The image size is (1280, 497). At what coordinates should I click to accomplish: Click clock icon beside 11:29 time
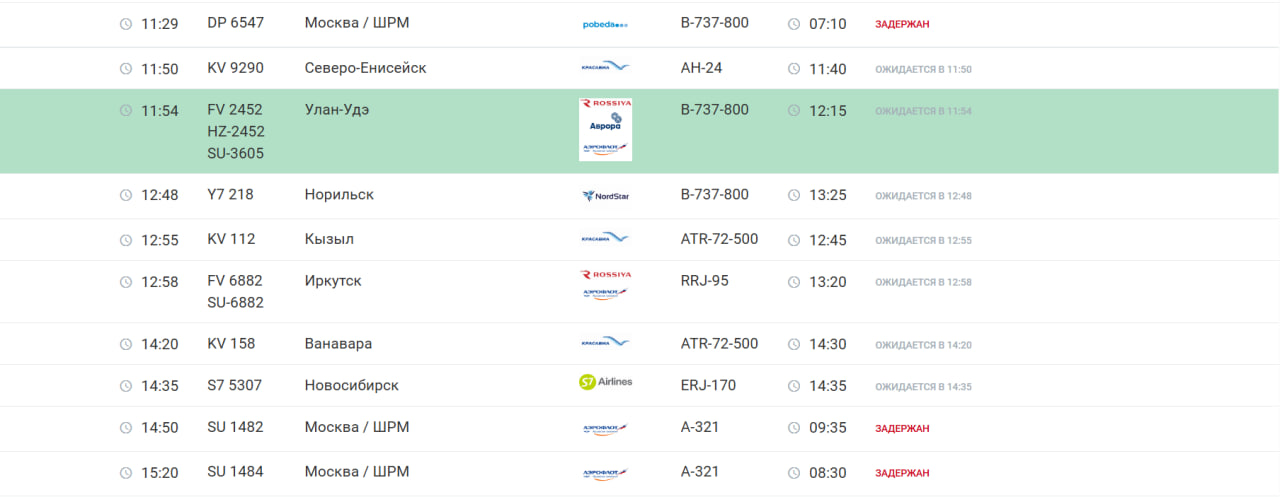pos(126,24)
